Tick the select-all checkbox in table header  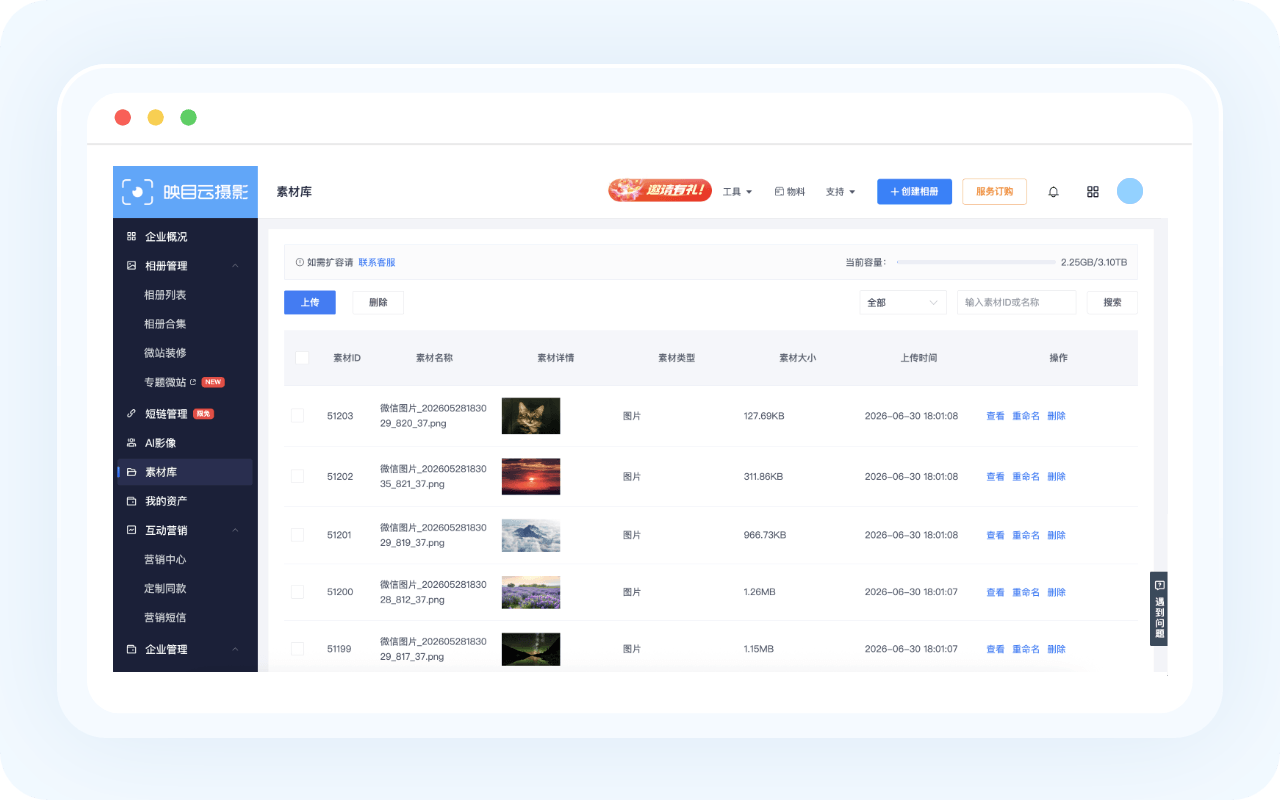tap(302, 358)
